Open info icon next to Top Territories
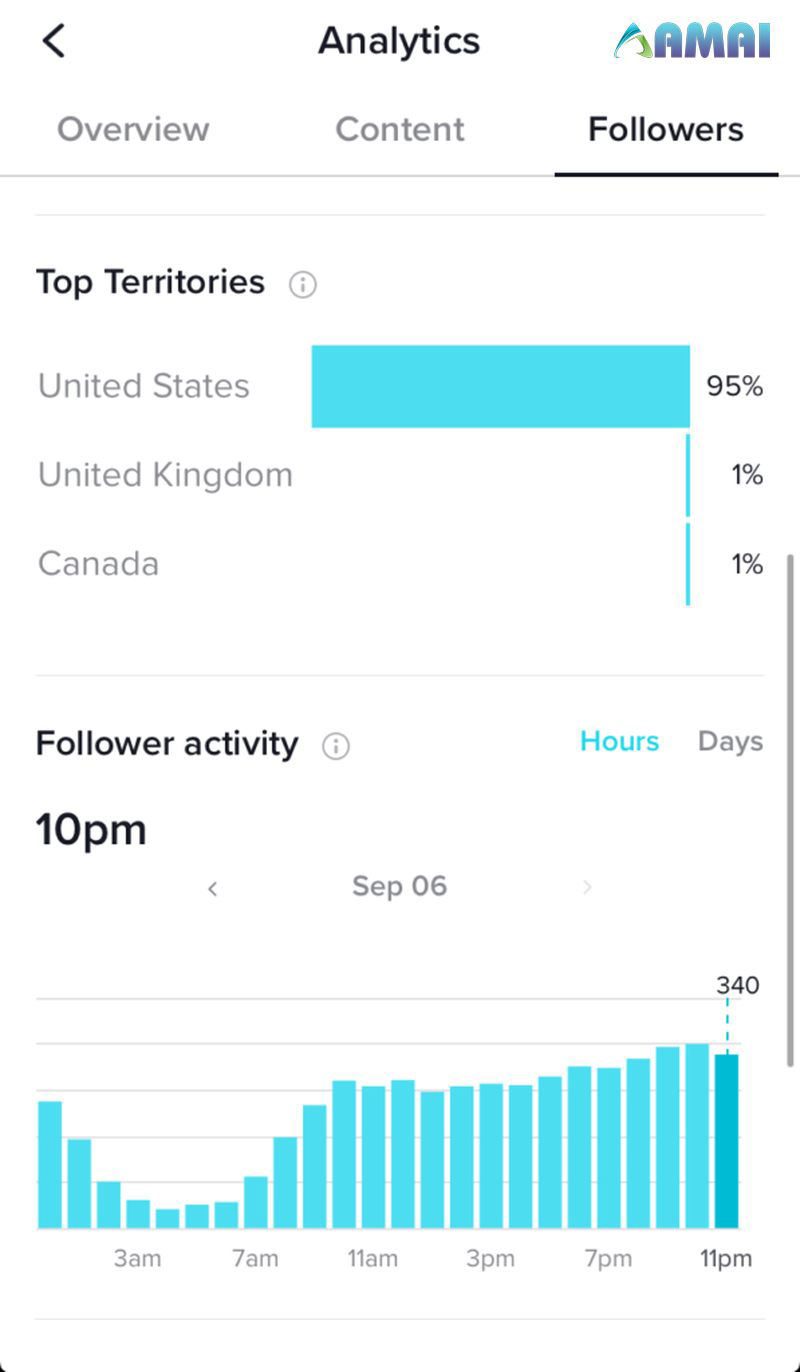The image size is (800, 1372). coord(302,285)
